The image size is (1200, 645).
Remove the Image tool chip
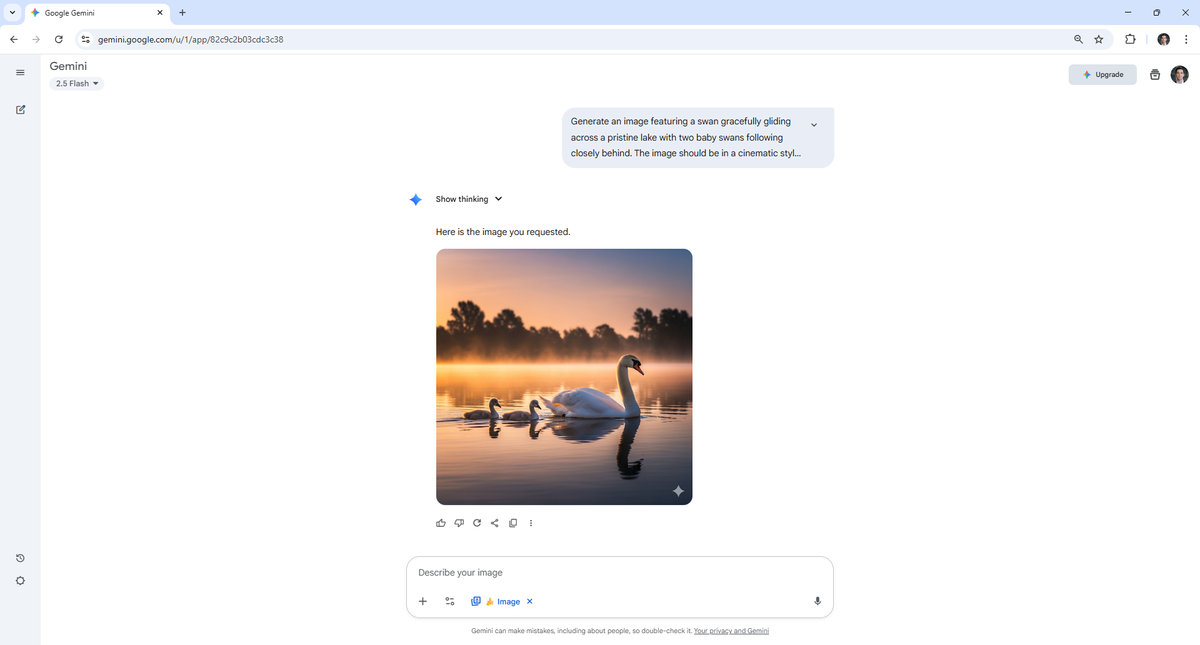[530, 601]
